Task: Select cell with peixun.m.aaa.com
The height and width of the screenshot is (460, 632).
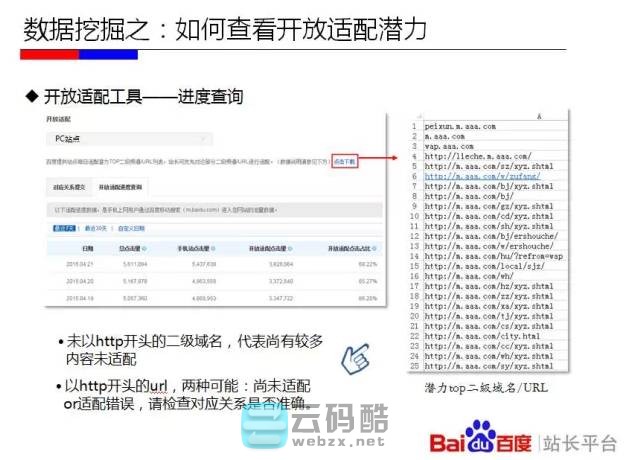Action: click(x=460, y=127)
